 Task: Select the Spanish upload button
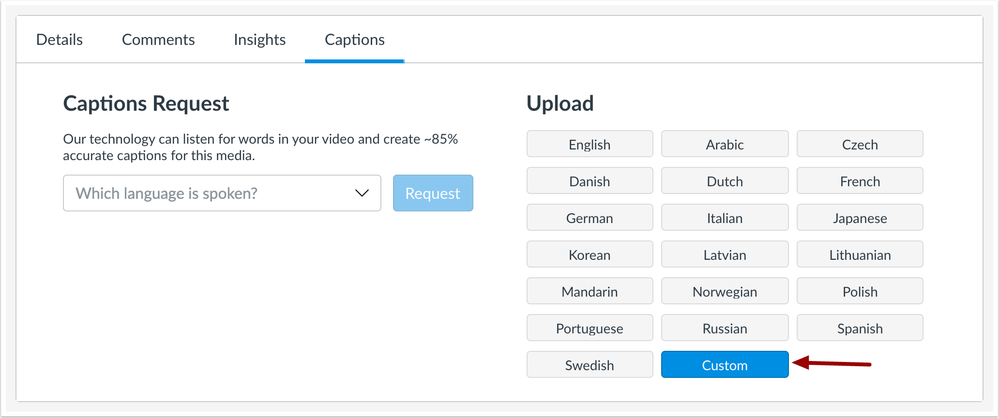pos(859,329)
